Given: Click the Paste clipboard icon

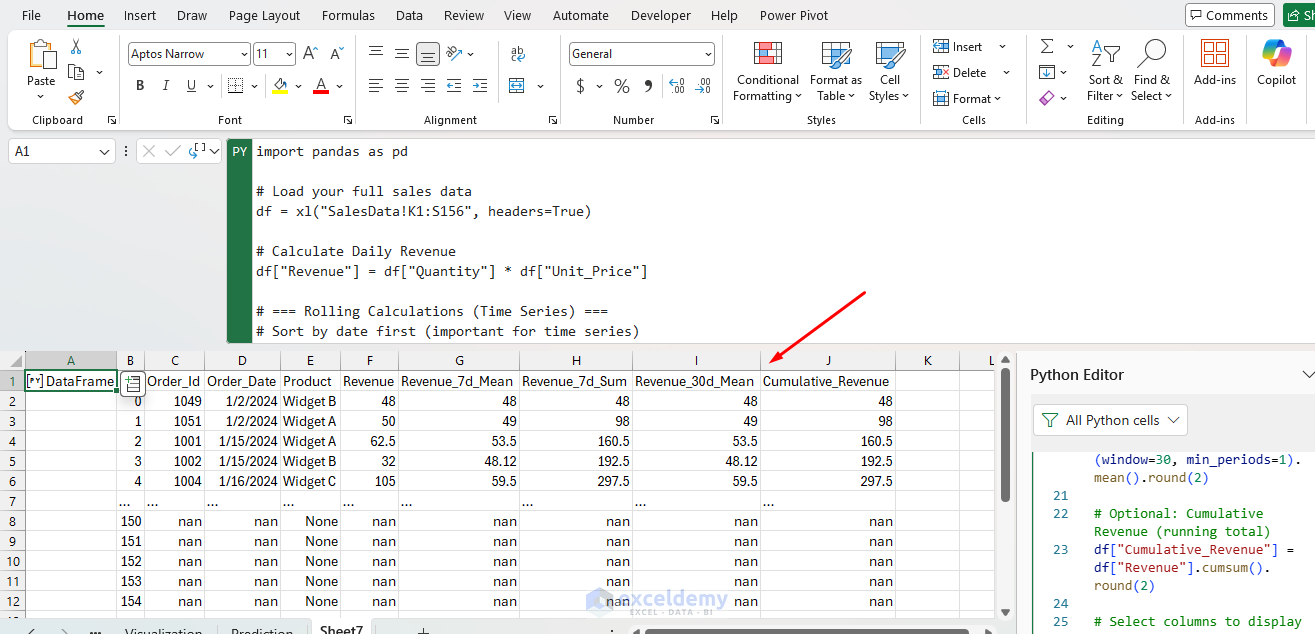Looking at the screenshot, I should click(x=41, y=55).
